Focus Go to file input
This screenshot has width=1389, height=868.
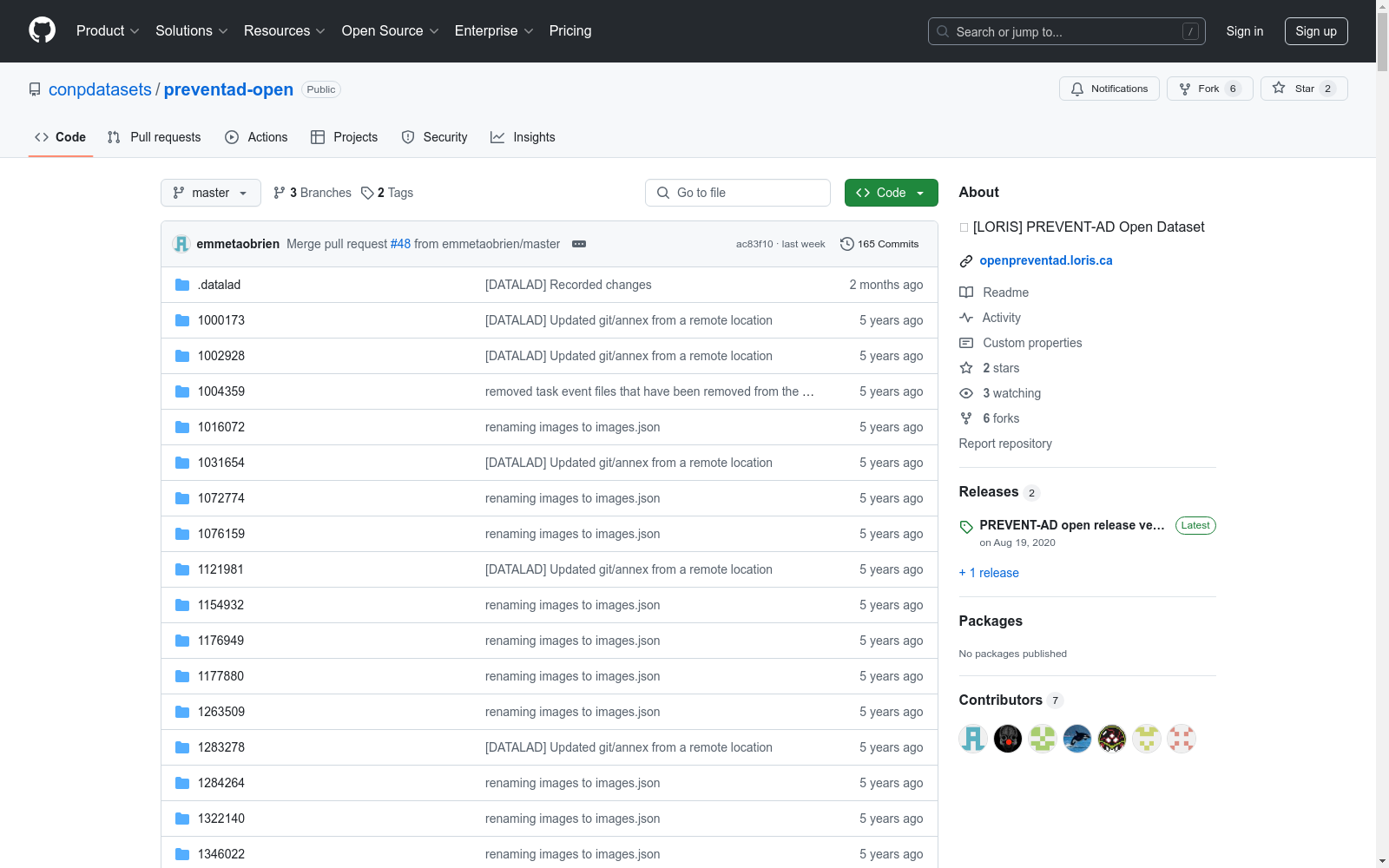tap(738, 193)
